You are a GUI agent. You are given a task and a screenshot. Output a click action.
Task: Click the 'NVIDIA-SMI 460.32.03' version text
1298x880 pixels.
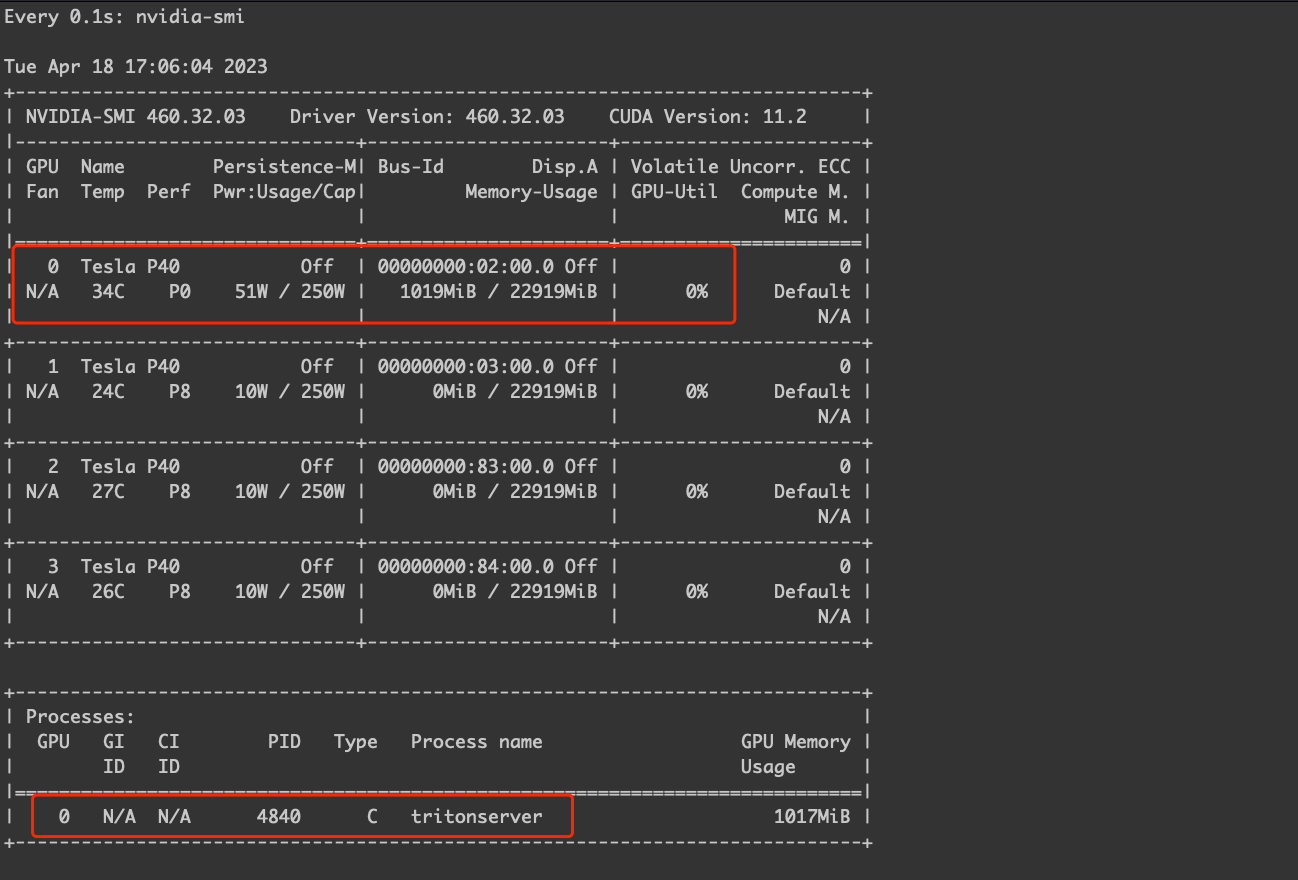136,117
